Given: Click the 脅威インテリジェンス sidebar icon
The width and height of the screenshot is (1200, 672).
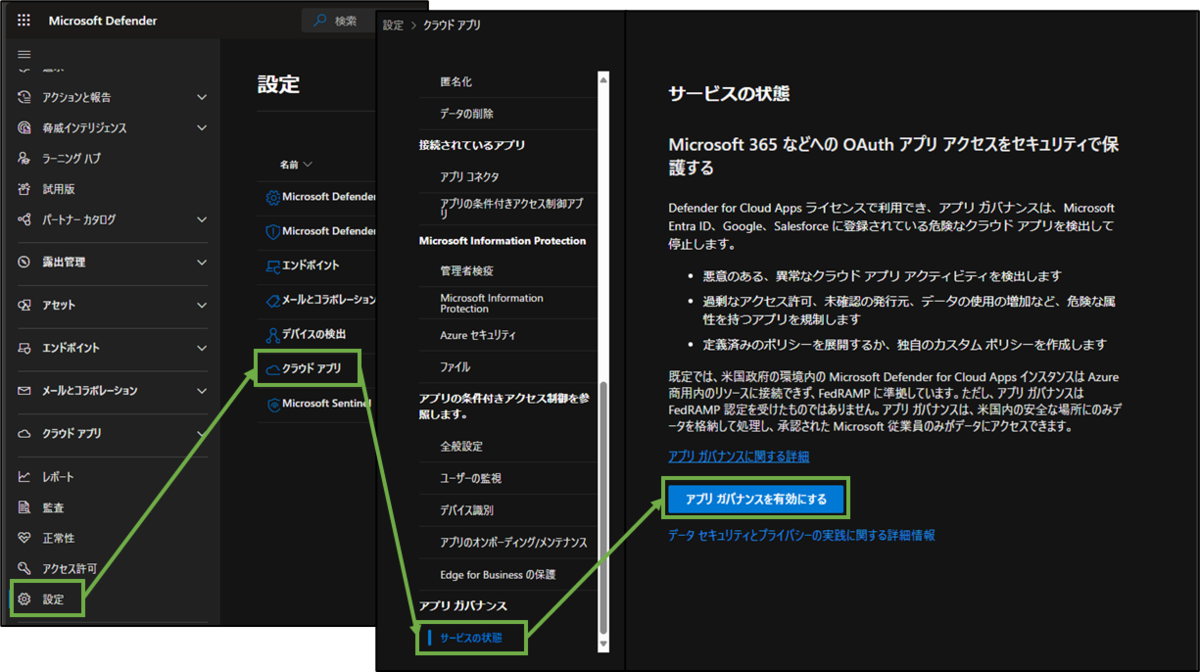Looking at the screenshot, I should (x=25, y=128).
